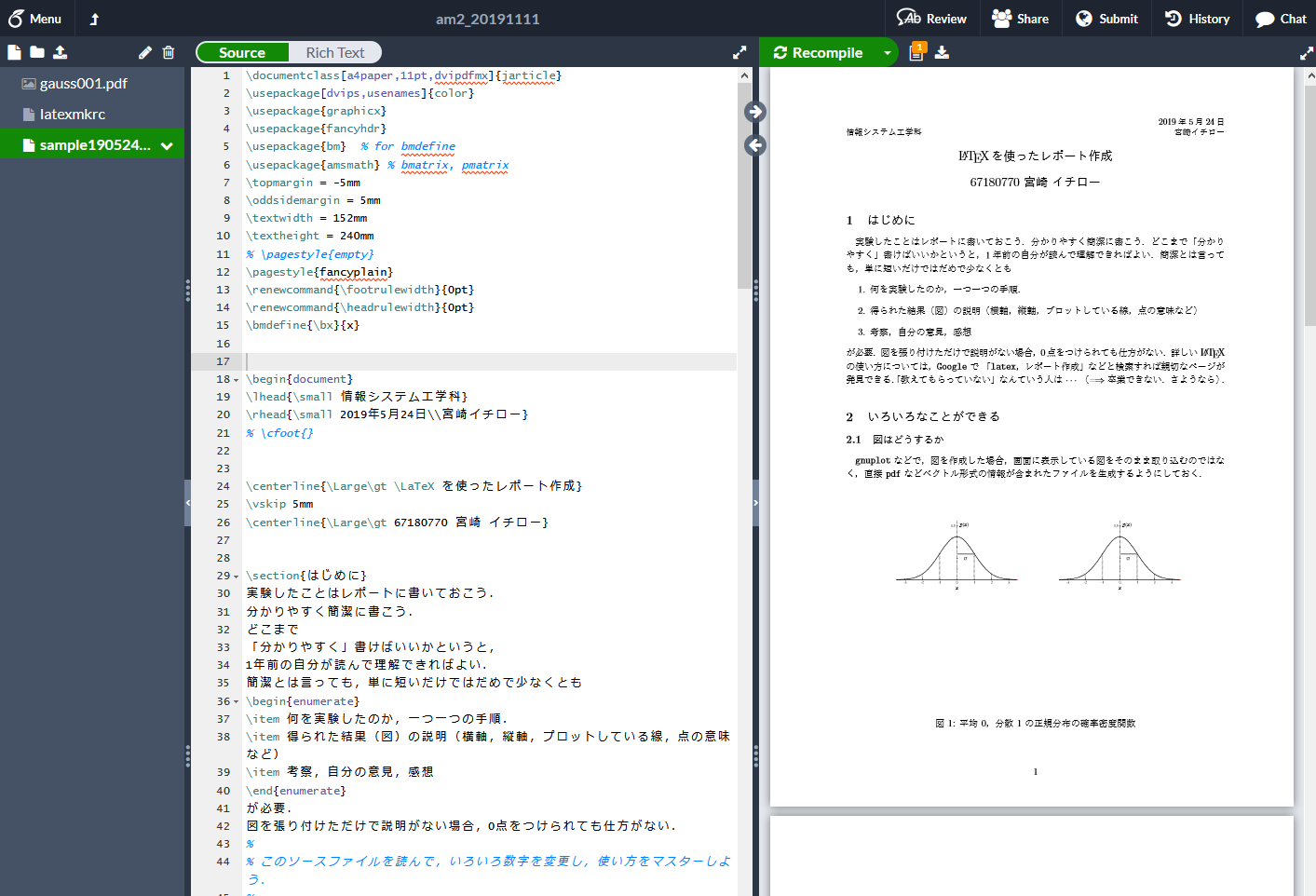Click Submit in the top bar
1316x896 pixels.
point(1106,19)
